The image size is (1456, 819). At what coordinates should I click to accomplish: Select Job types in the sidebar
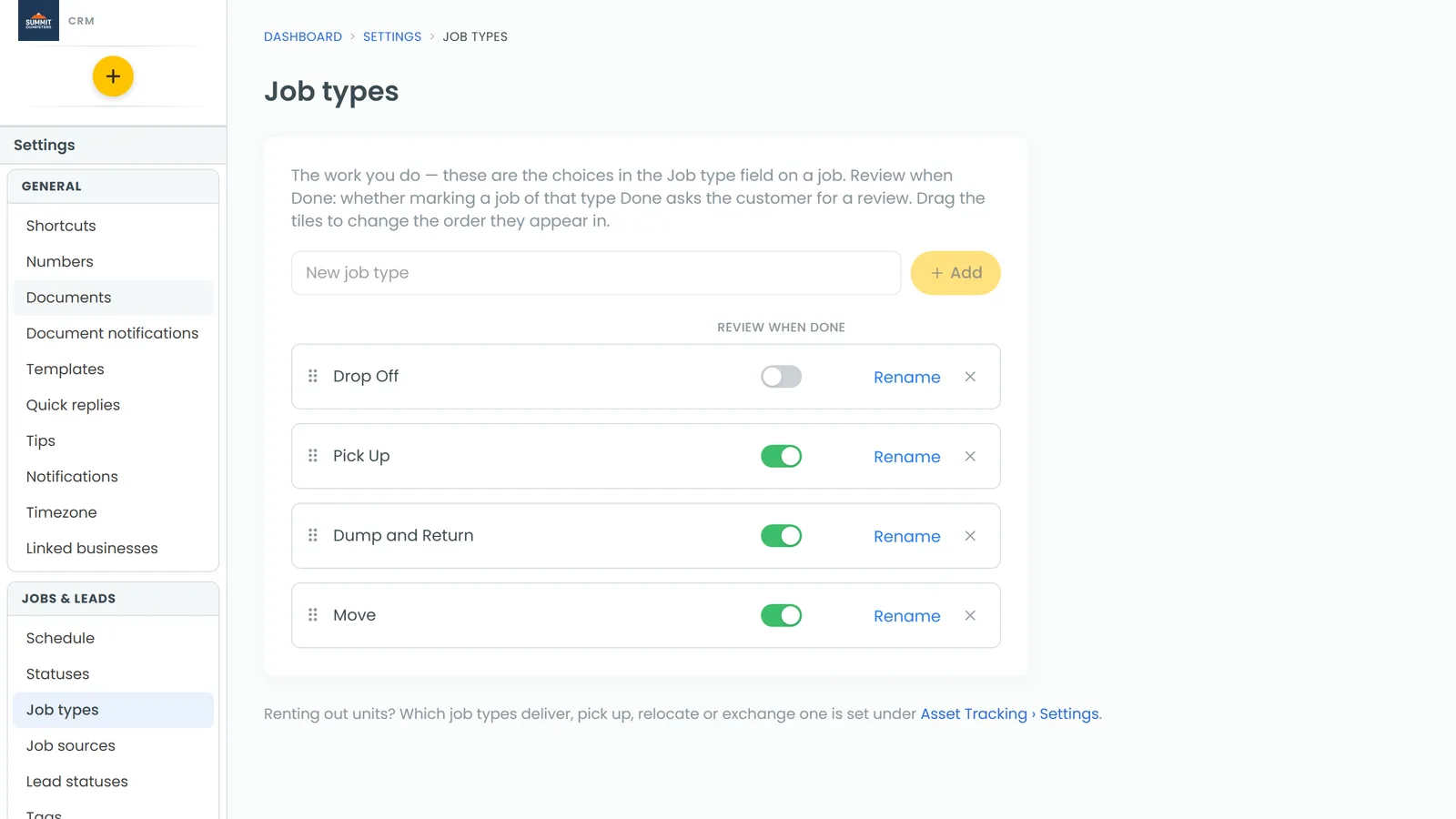(x=113, y=710)
